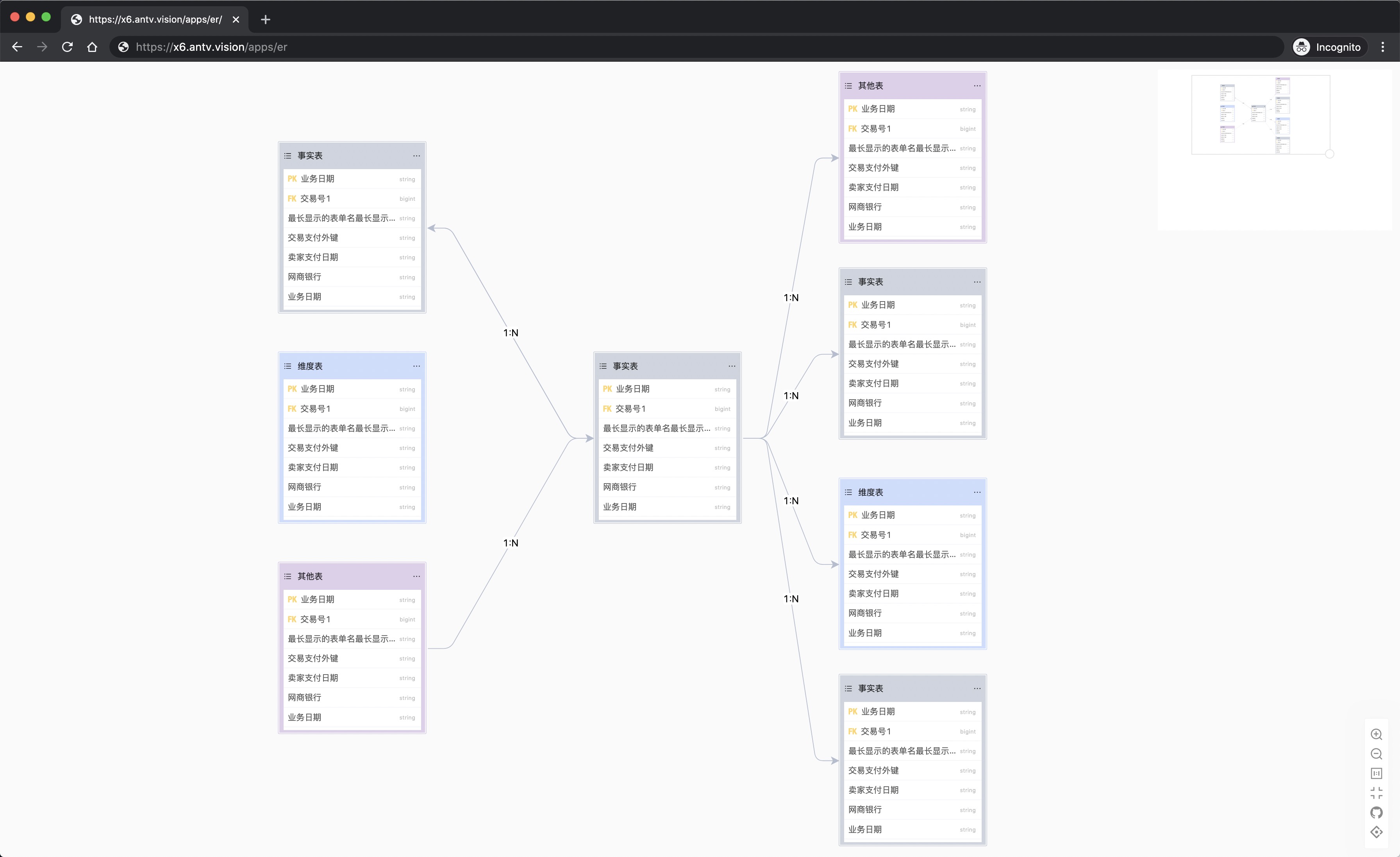The image size is (1400, 857).
Task: Select the PK 业务日期 row in the top-right 其他表
Action: [x=912, y=109]
